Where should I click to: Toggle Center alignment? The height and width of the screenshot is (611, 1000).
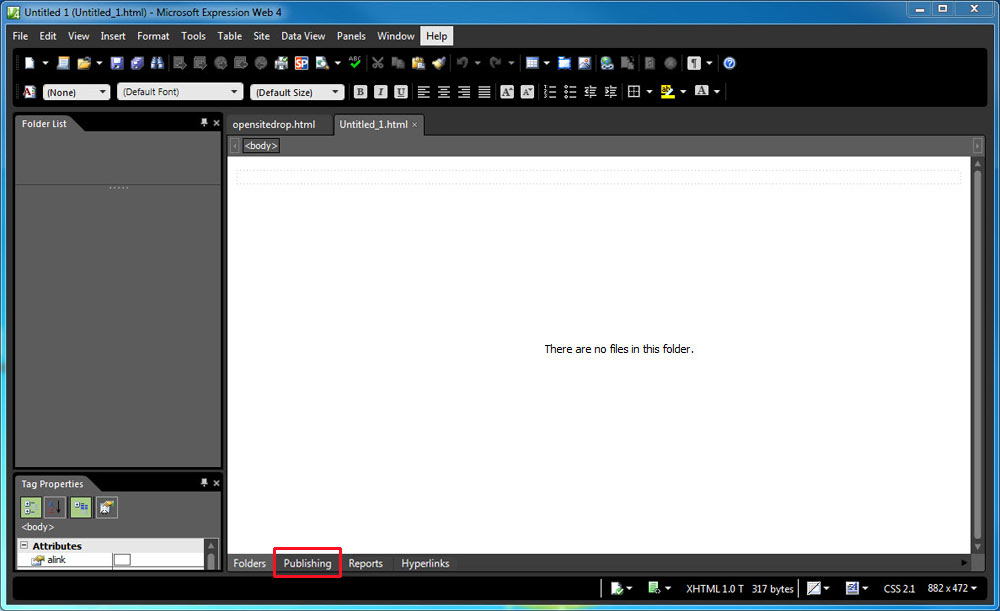click(444, 92)
